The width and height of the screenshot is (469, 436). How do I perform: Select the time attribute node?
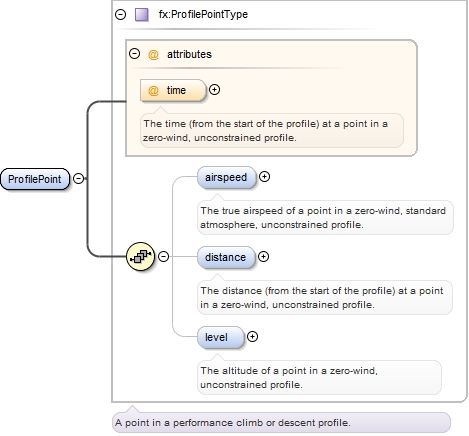173,90
